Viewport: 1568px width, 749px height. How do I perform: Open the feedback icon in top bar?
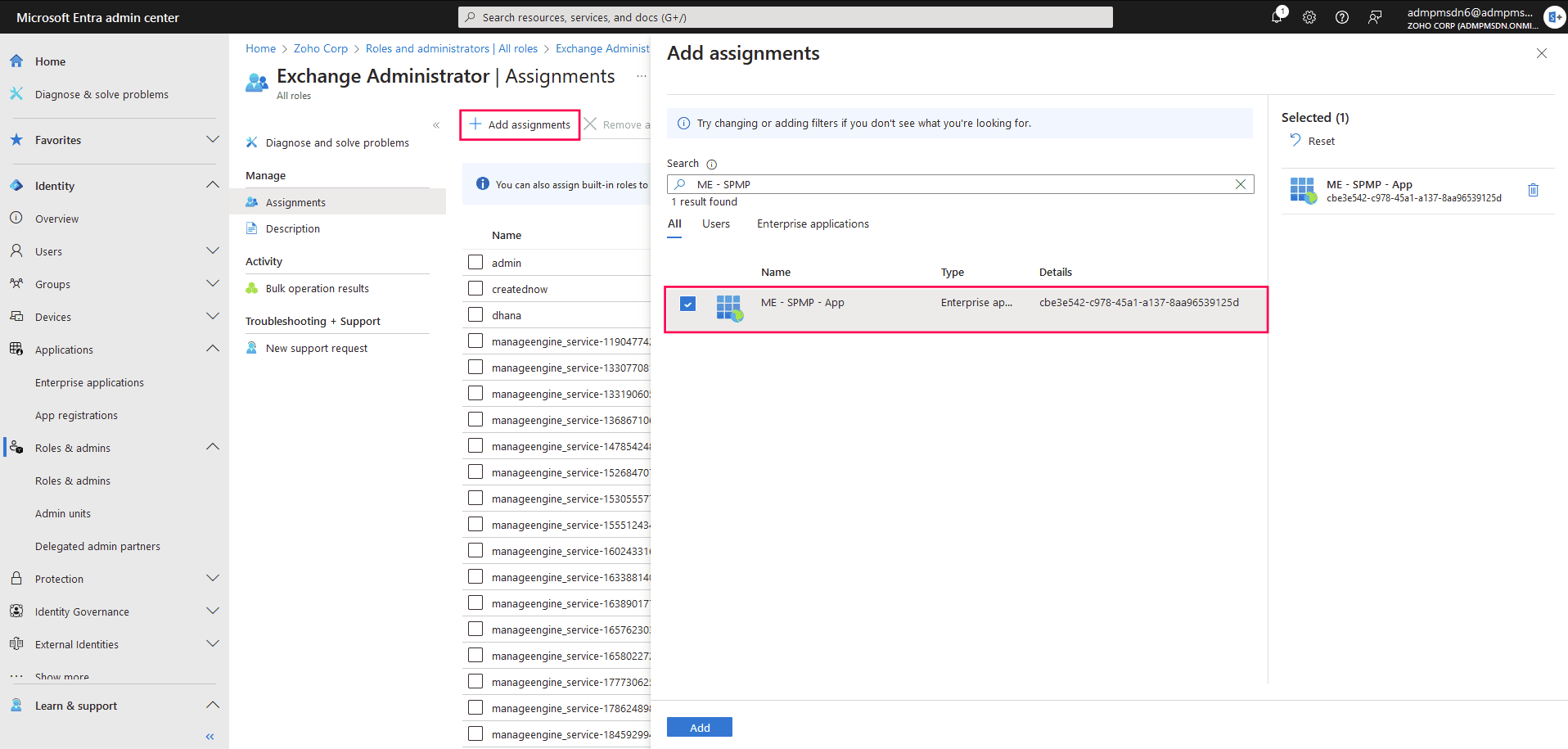click(x=1375, y=17)
